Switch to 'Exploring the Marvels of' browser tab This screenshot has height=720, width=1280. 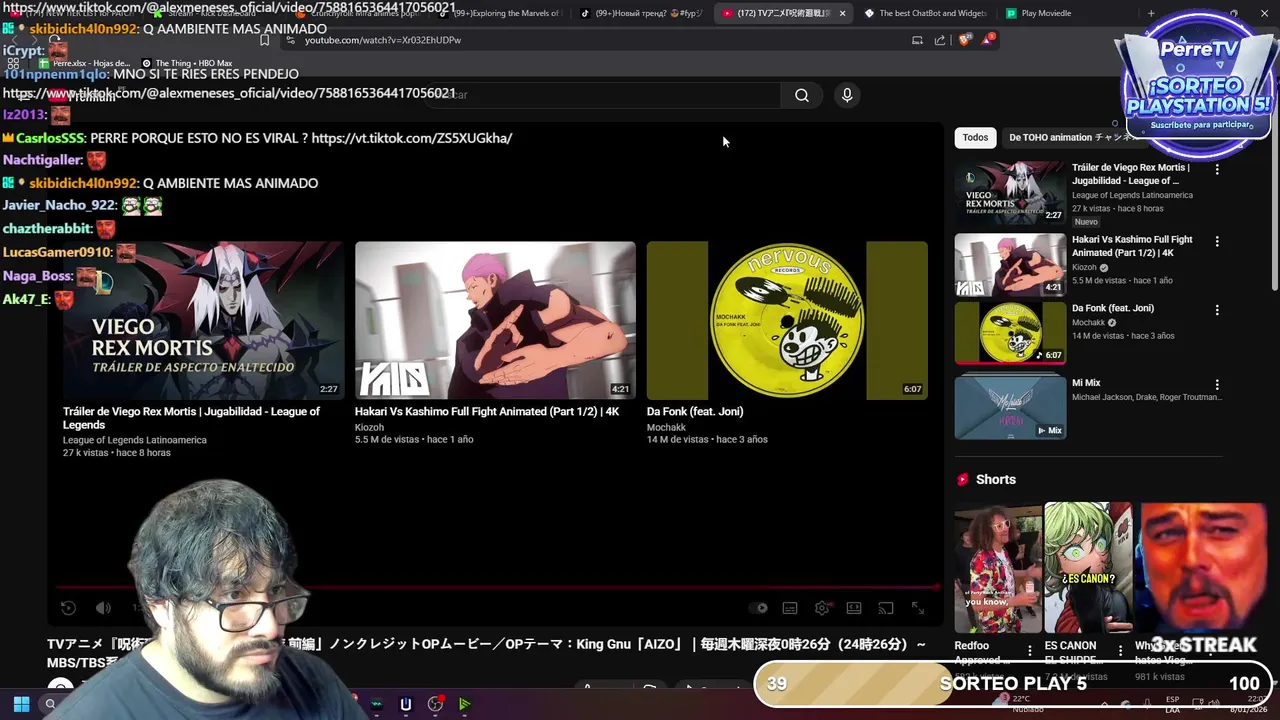click(500, 13)
